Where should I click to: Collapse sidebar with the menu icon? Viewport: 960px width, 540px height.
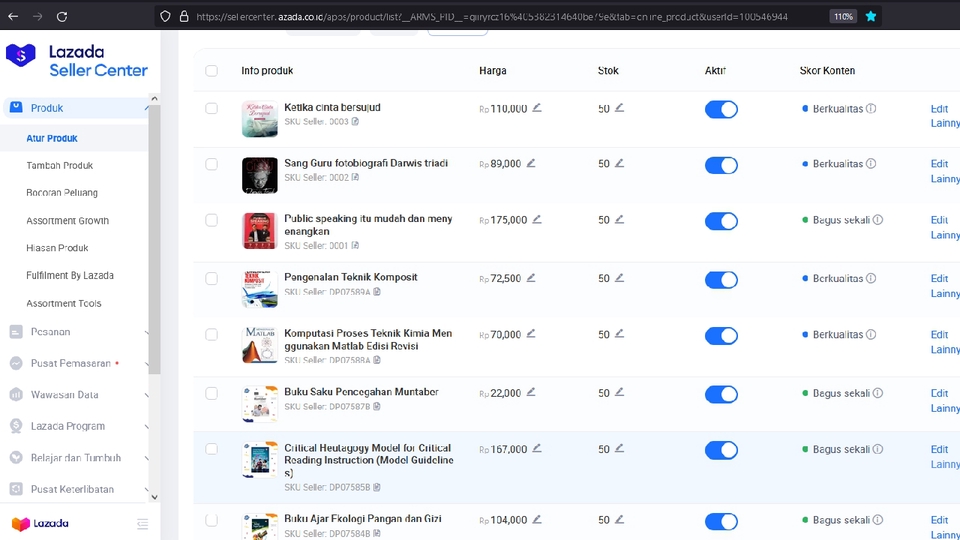[143, 523]
